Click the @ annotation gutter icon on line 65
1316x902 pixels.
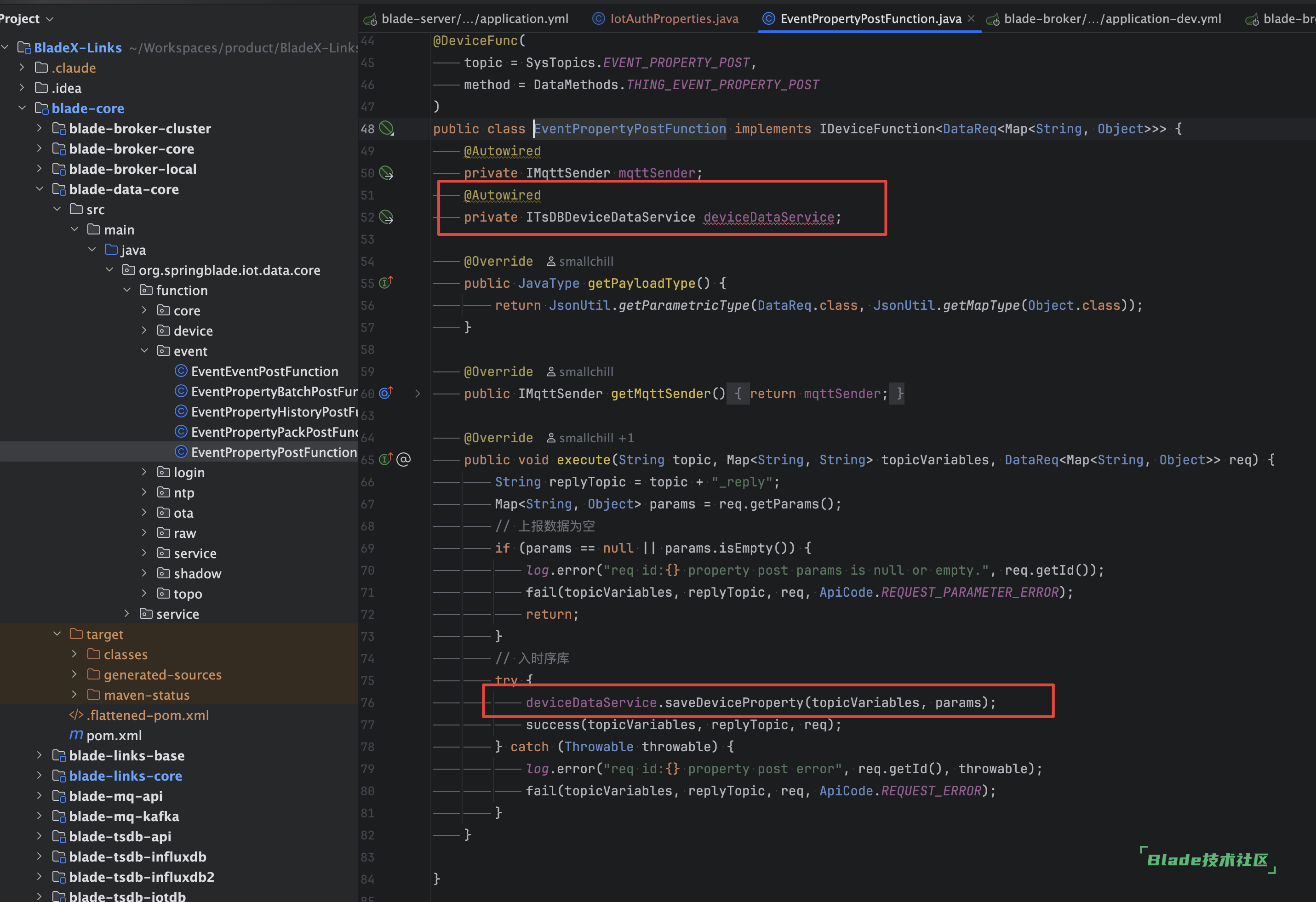click(x=404, y=459)
